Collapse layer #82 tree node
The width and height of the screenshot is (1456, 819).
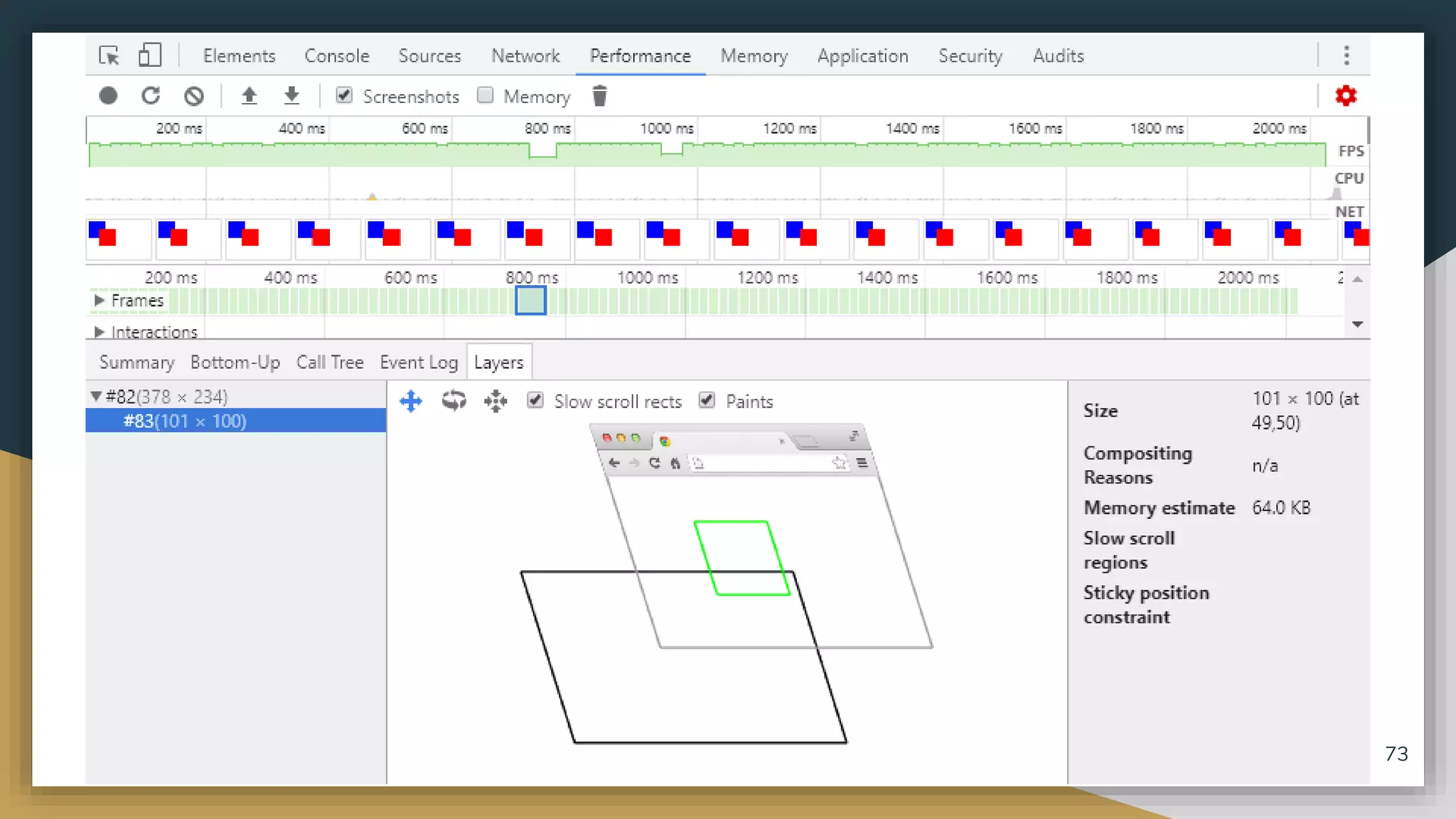pos(96,397)
